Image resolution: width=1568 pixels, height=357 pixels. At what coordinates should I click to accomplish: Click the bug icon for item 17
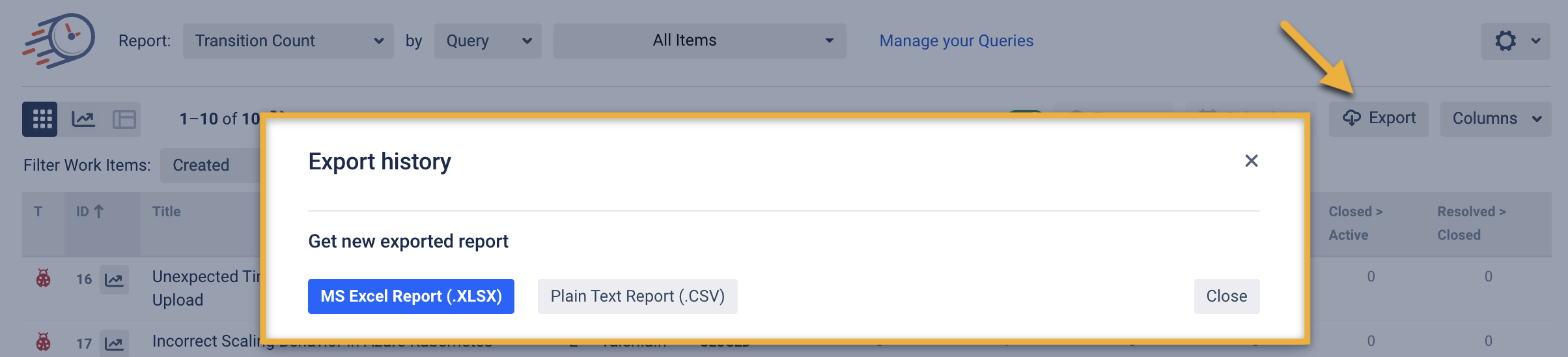pos(44,342)
